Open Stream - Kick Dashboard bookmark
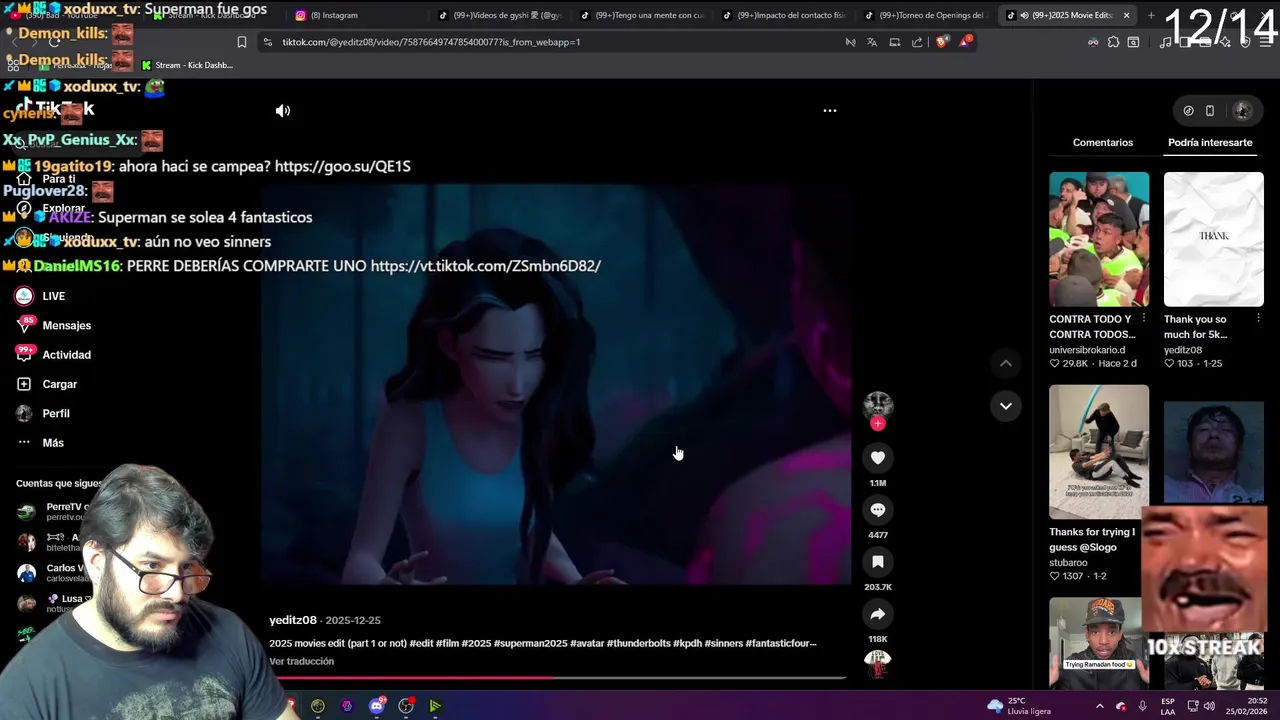The height and width of the screenshot is (720, 1280). point(187,65)
